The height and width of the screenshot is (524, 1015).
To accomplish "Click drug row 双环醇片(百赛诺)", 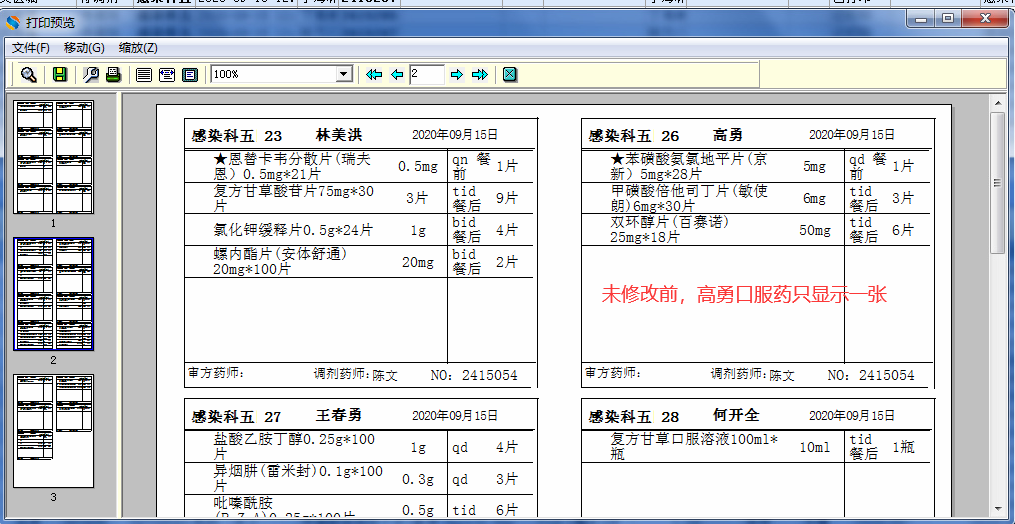I will click(670, 230).
